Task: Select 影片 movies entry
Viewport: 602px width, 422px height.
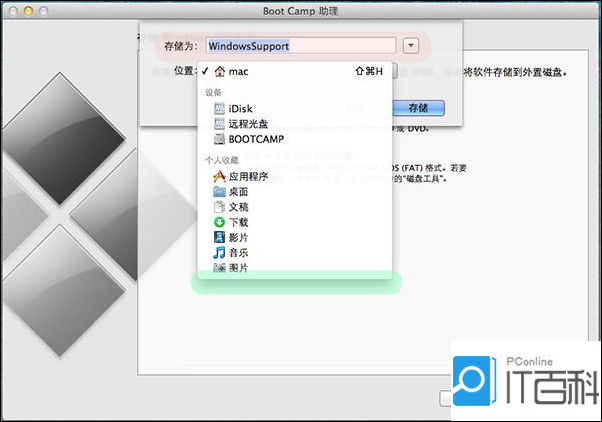Action: [295, 238]
